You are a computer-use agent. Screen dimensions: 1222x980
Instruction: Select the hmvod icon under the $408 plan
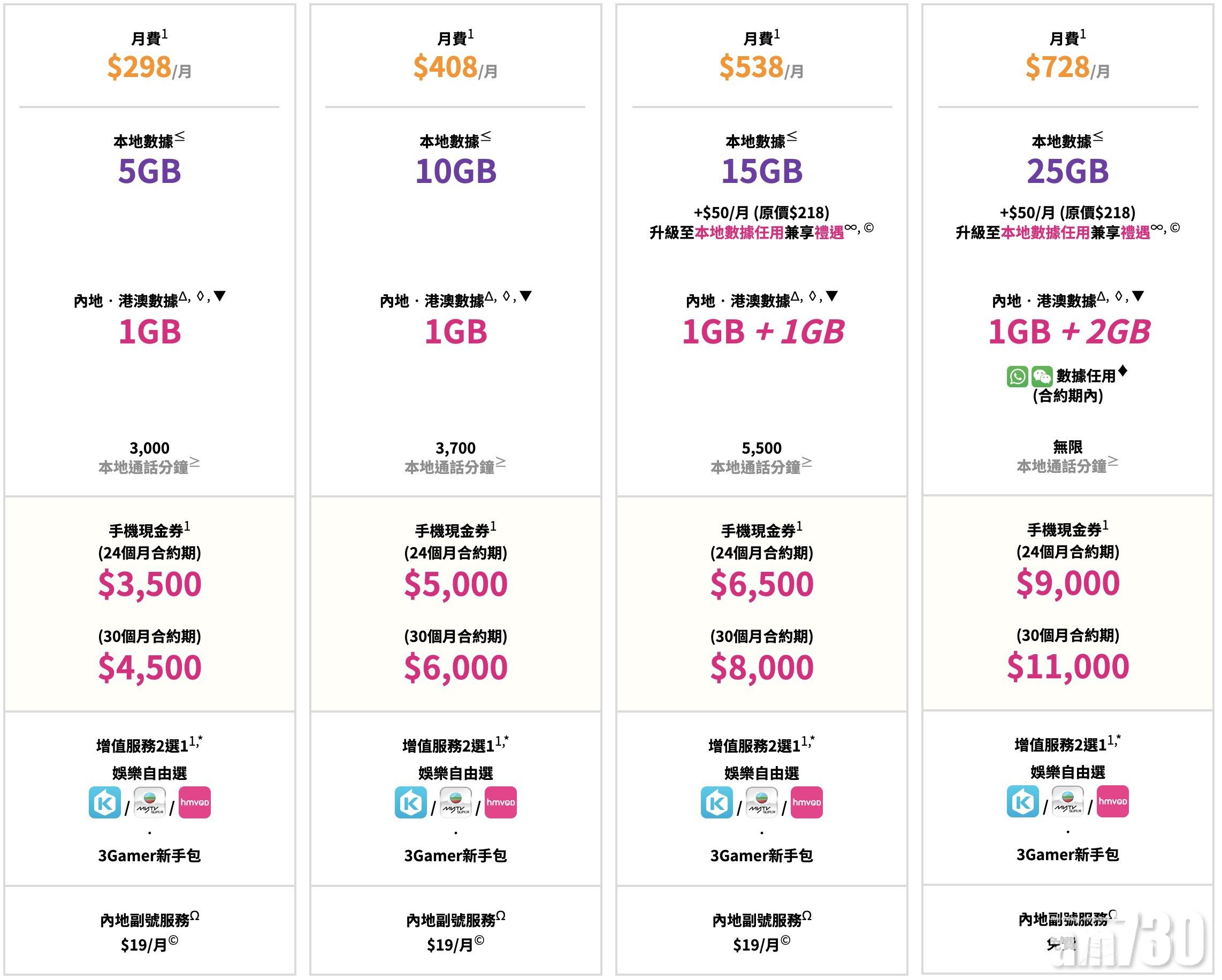tap(500, 802)
